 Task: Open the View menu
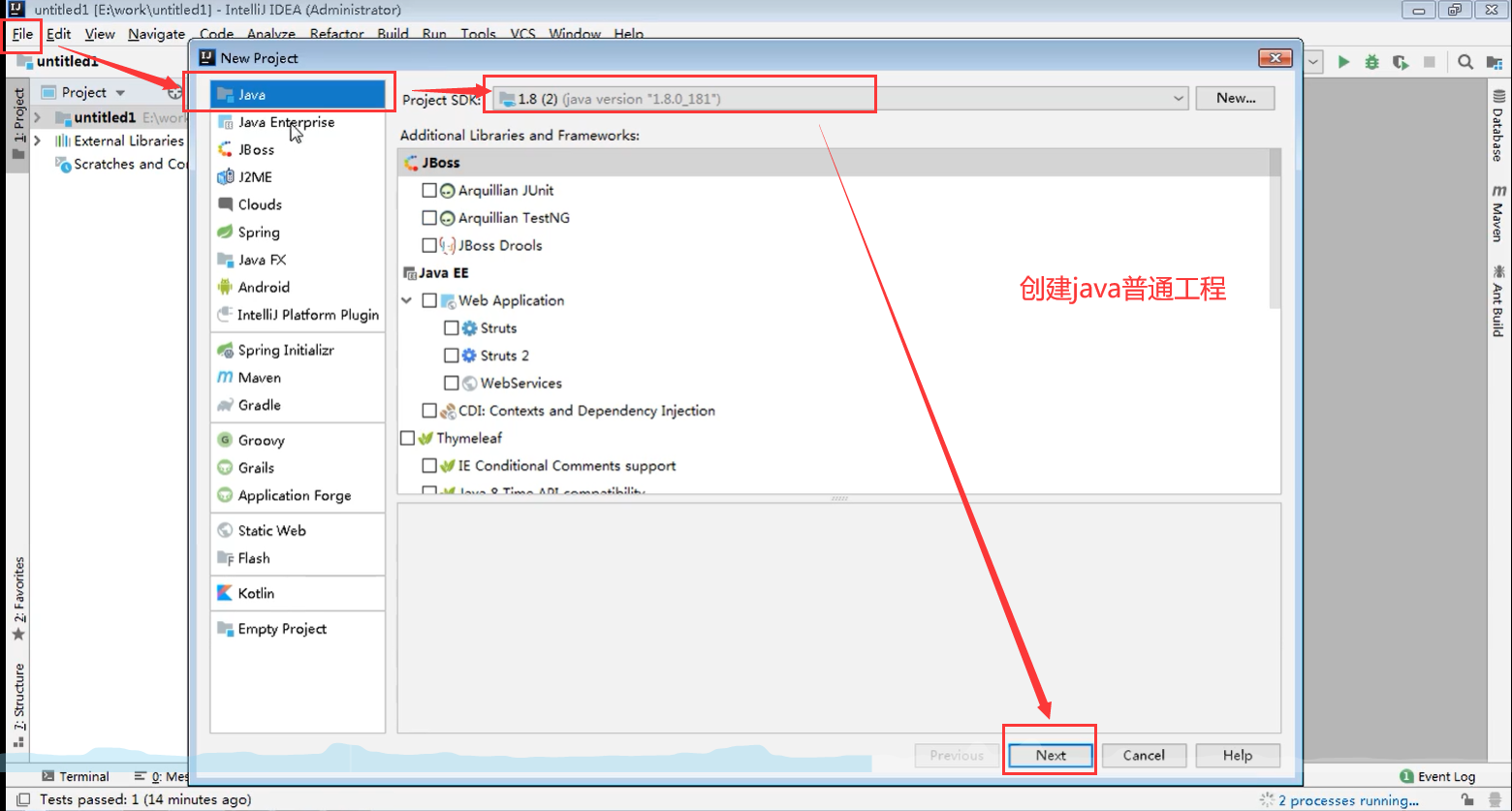click(x=100, y=34)
